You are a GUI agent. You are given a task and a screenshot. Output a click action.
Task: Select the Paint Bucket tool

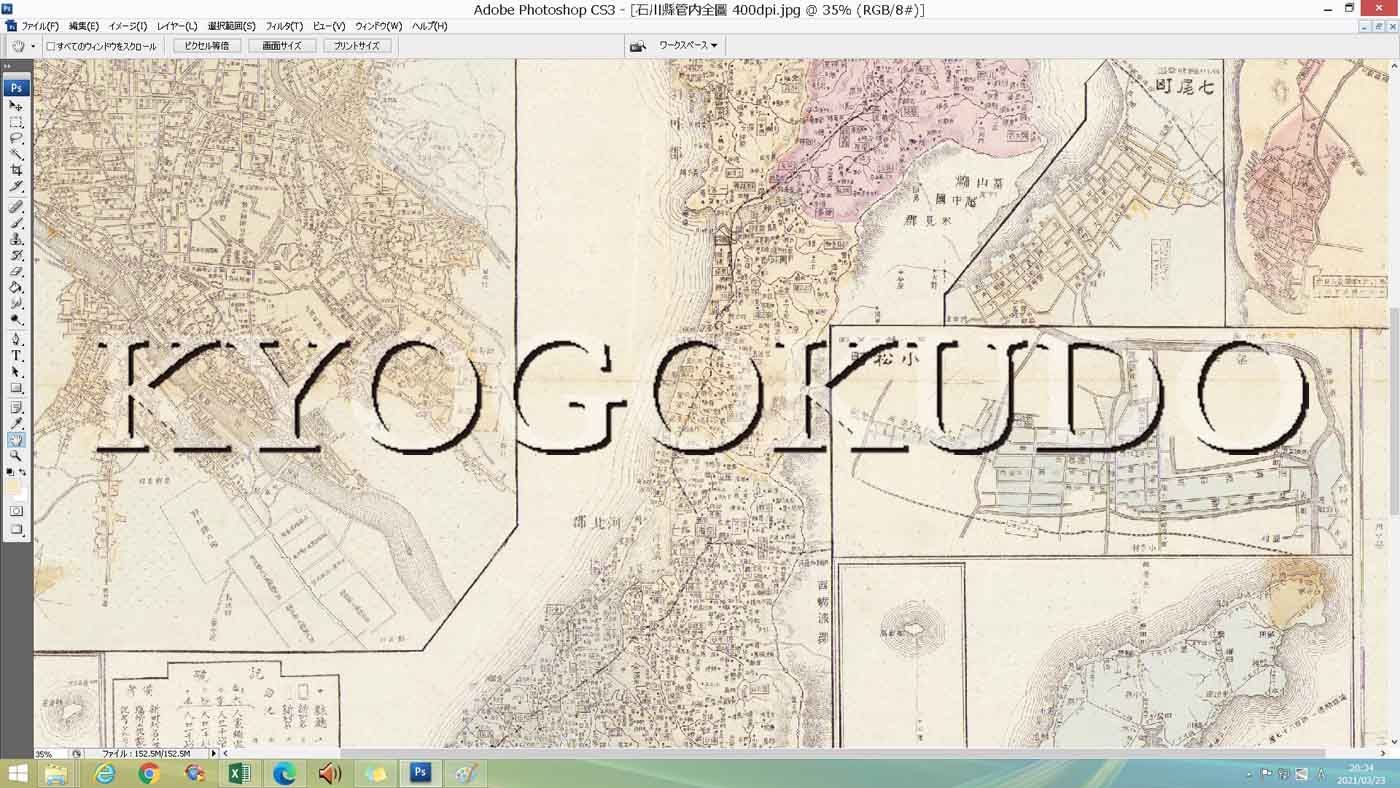coord(16,287)
